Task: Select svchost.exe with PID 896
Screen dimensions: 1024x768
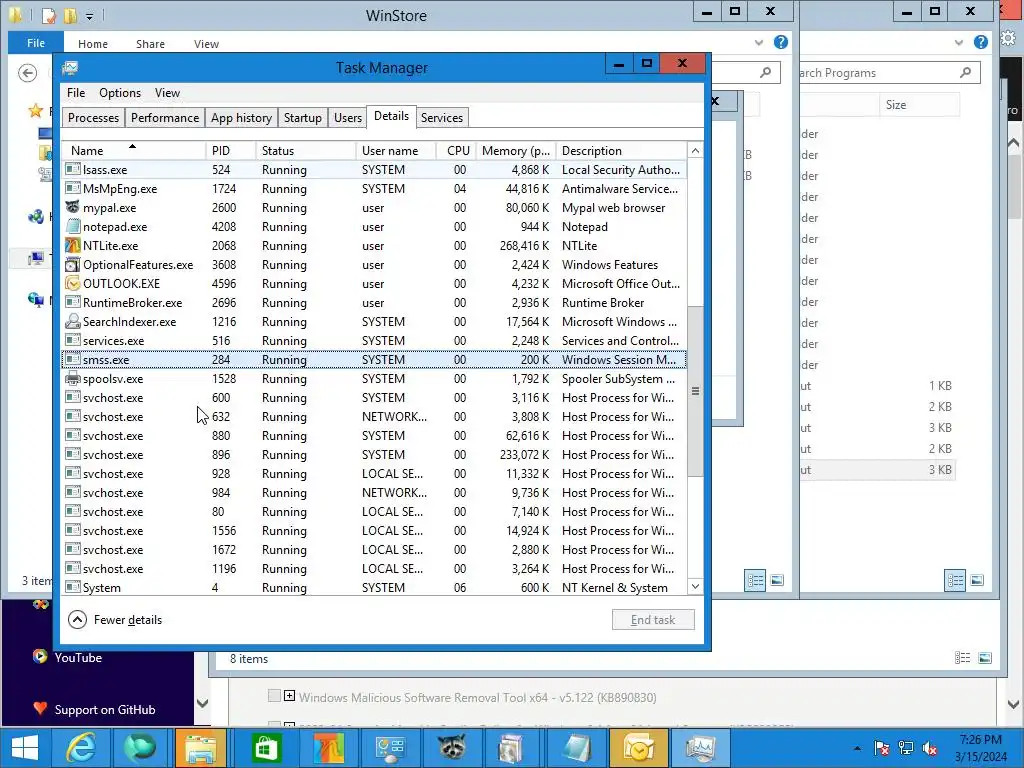Action: point(374,455)
